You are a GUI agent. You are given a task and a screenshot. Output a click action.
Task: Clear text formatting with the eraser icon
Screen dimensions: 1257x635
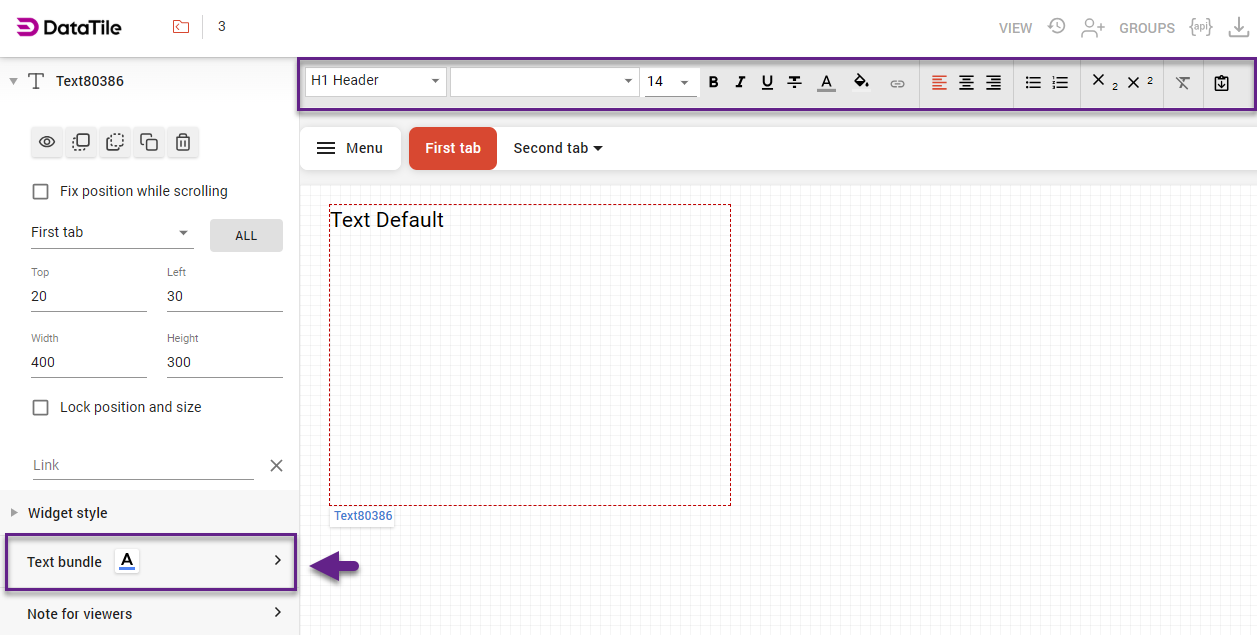pyautogui.click(x=1183, y=83)
